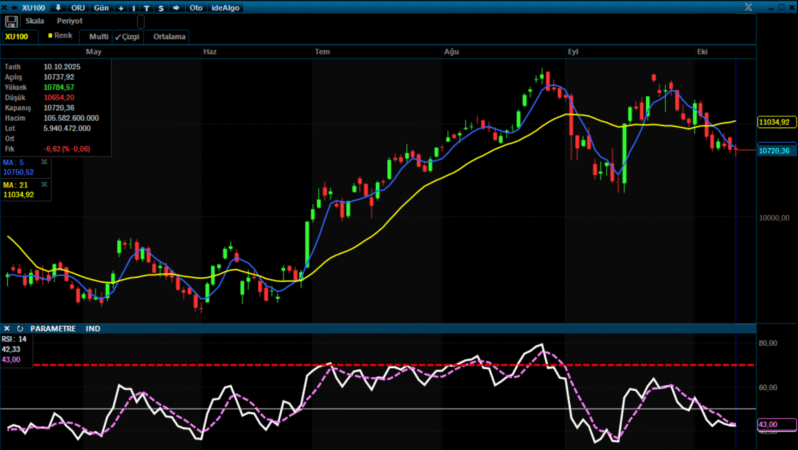798x450 pixels.
Task: Close the RSI indicator panel
Action: 7,328
